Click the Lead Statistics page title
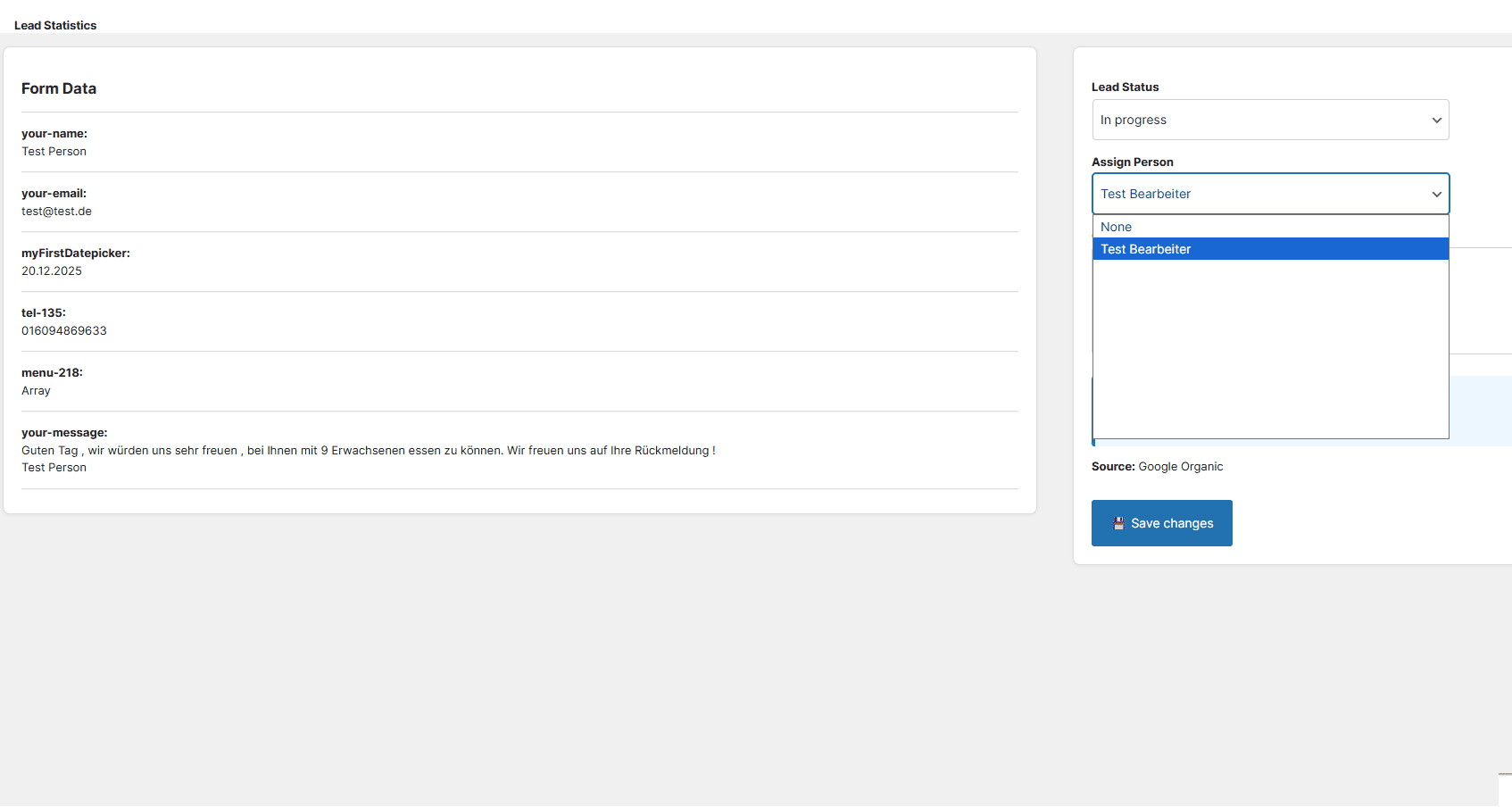This screenshot has width=1512, height=807. click(55, 25)
